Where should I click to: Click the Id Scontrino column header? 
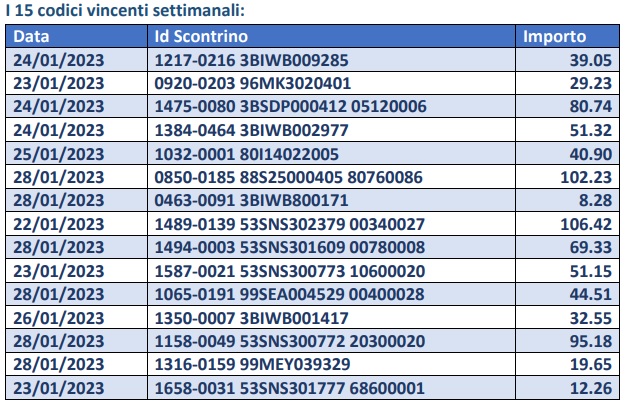pyautogui.click(x=331, y=37)
